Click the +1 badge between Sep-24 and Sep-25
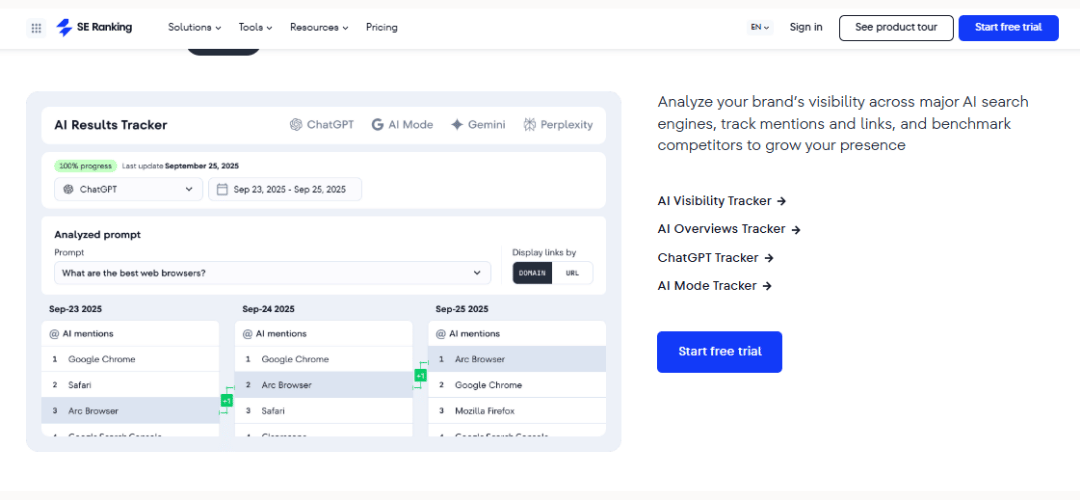The width and height of the screenshot is (1080, 500). (420, 375)
